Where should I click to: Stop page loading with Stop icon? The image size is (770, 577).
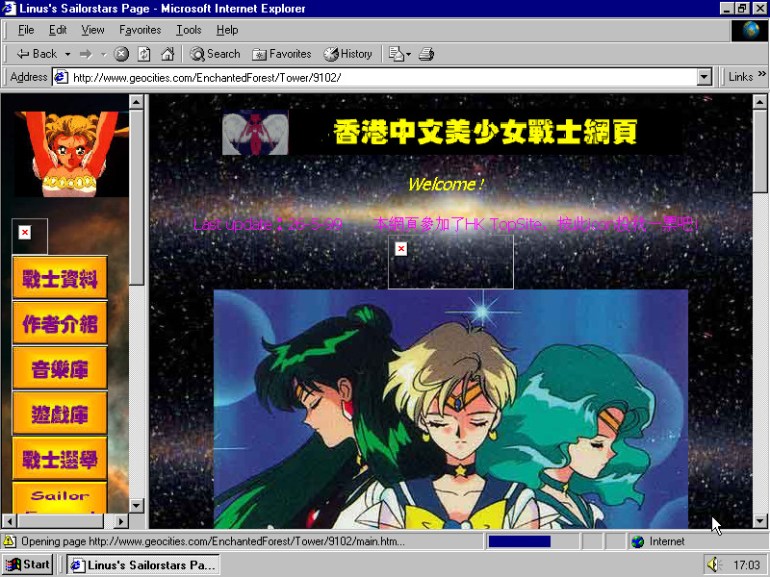tap(121, 54)
